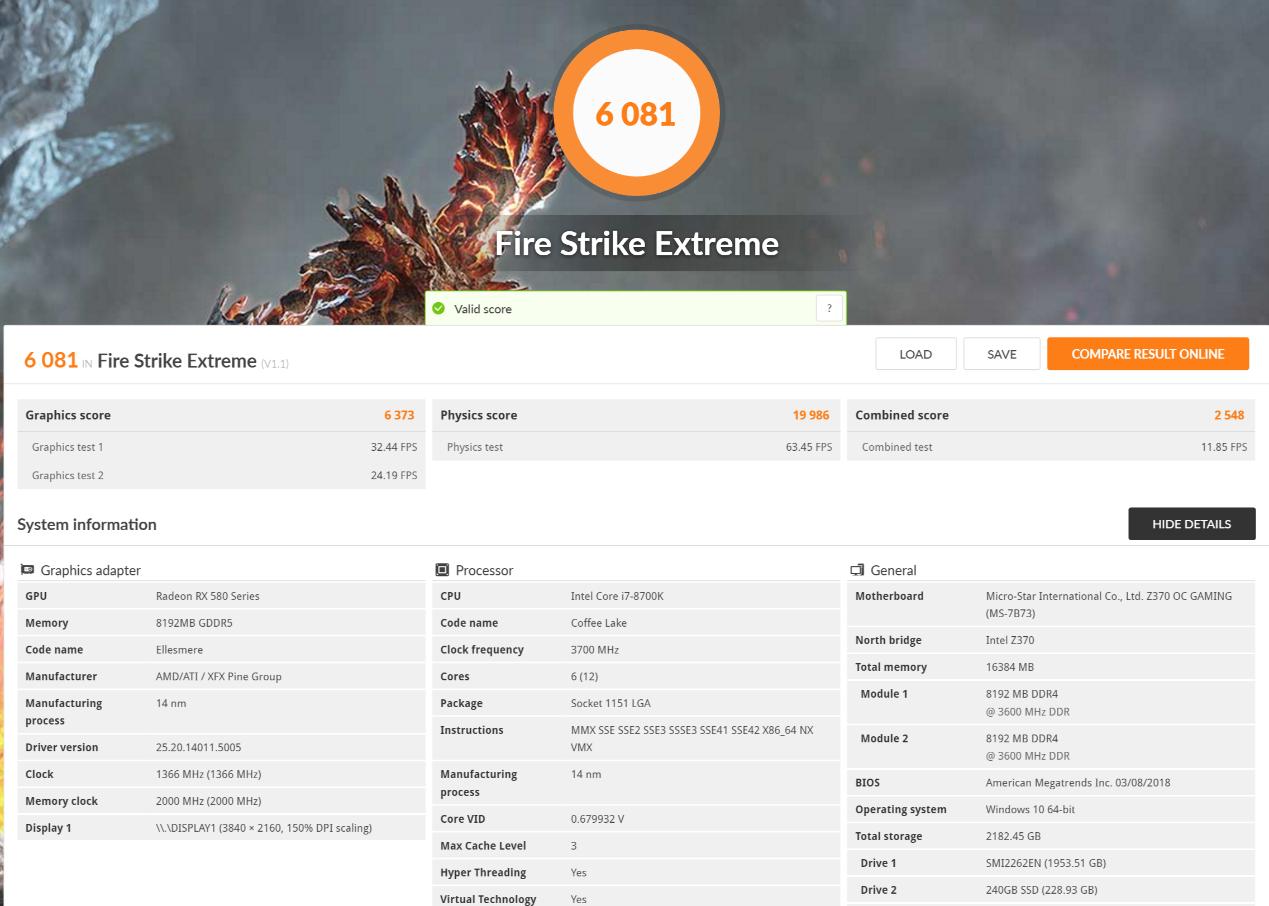1269x906 pixels.
Task: Click the Valid score message bar
Action: [636, 309]
